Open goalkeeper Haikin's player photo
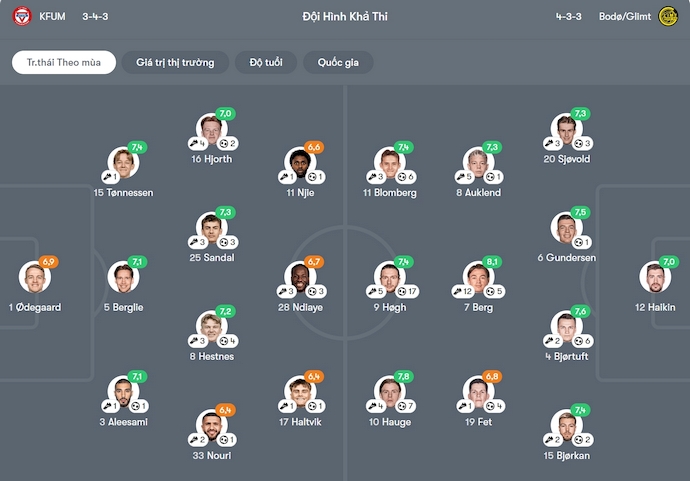The width and height of the screenshot is (690, 481). click(656, 277)
